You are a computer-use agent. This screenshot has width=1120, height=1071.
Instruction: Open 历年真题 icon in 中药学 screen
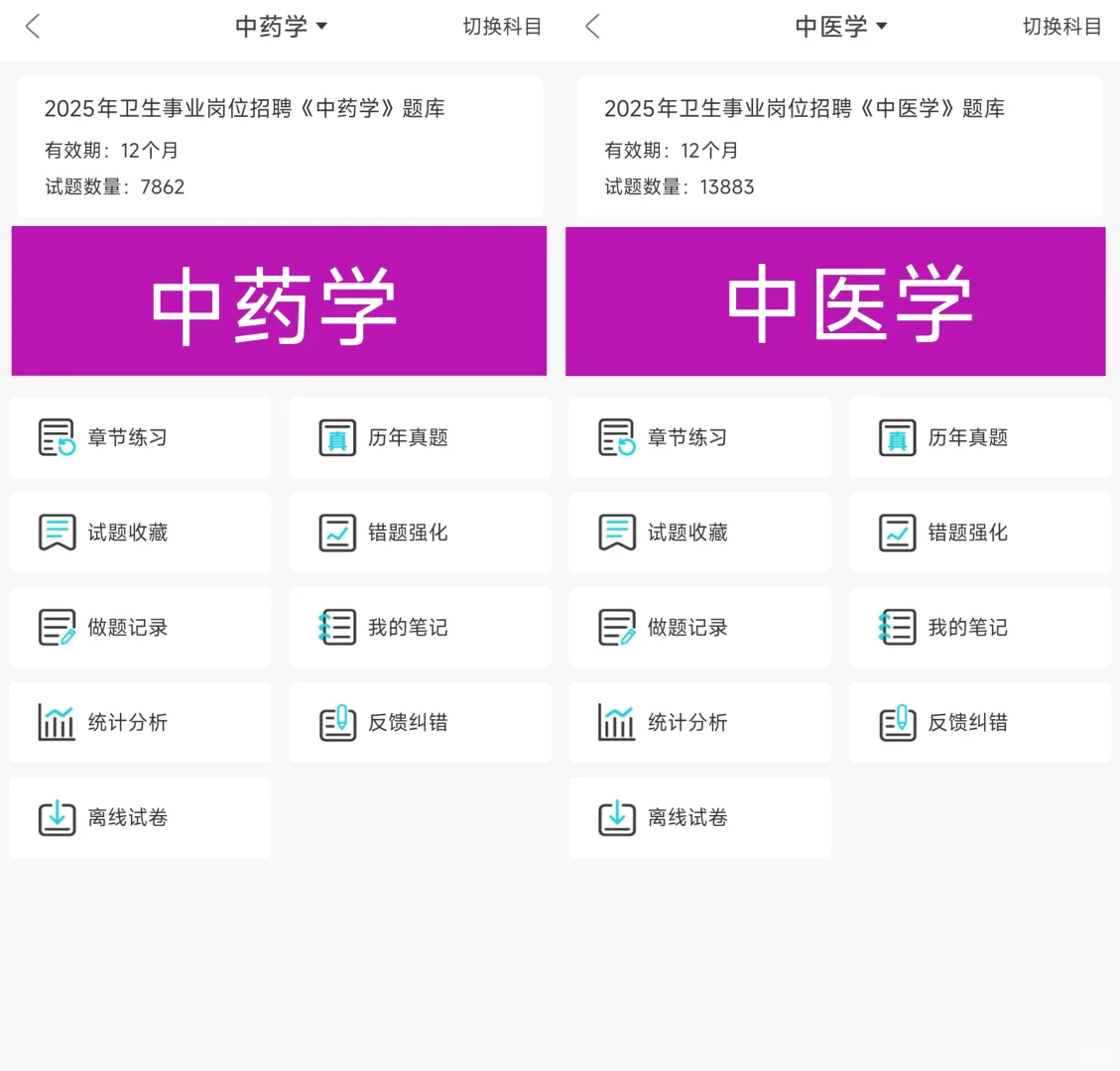(x=337, y=437)
